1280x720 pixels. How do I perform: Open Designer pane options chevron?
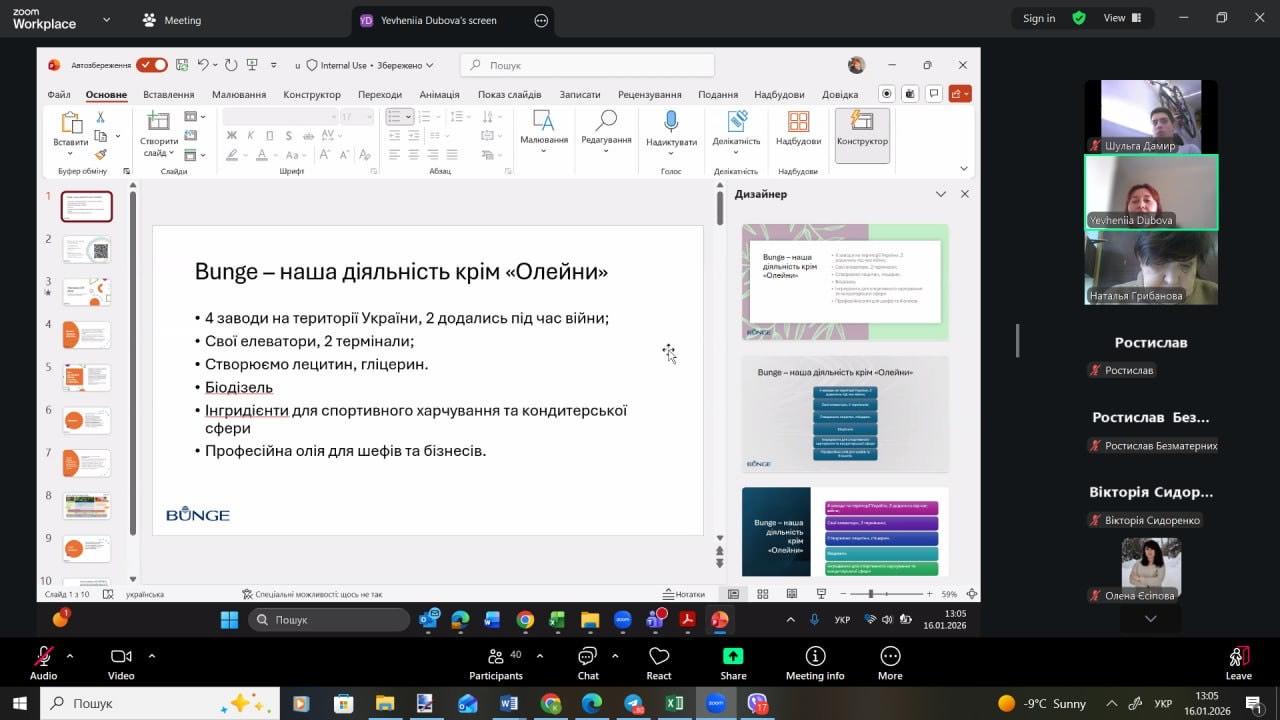[x=940, y=194]
